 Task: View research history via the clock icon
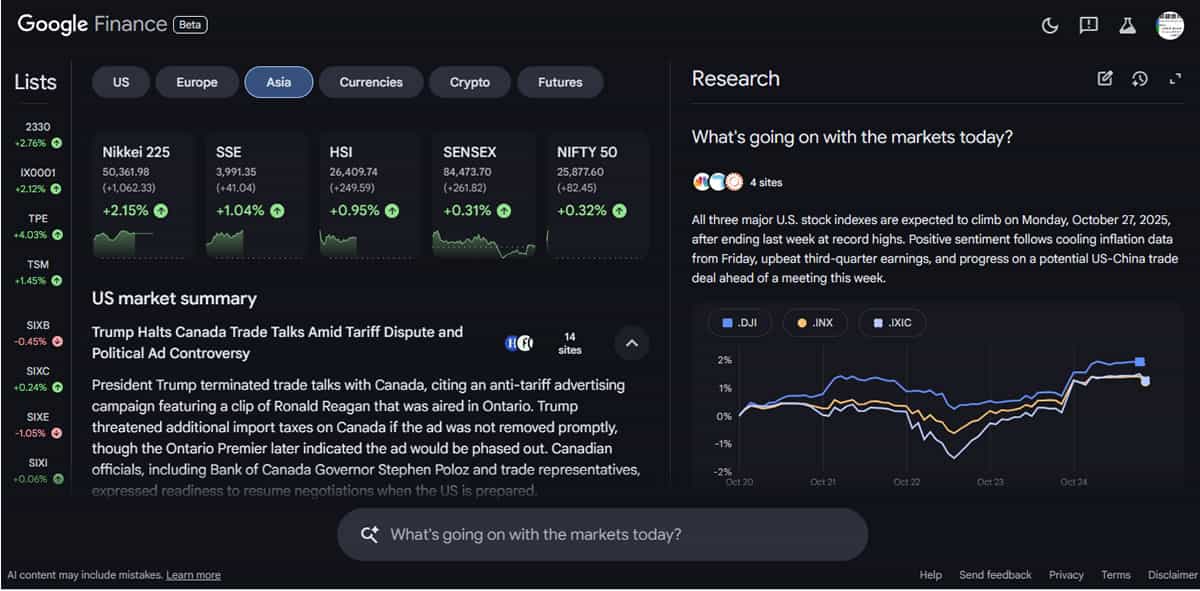(x=1140, y=78)
